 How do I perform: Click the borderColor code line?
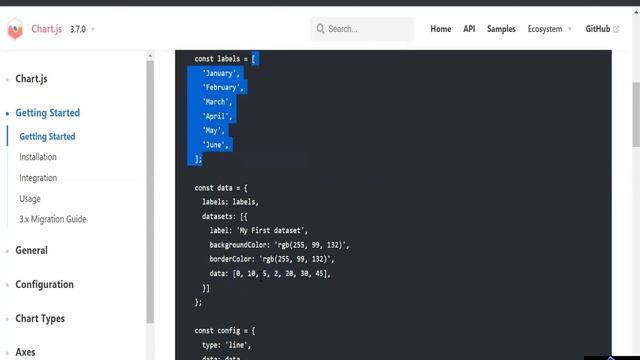(x=272, y=259)
